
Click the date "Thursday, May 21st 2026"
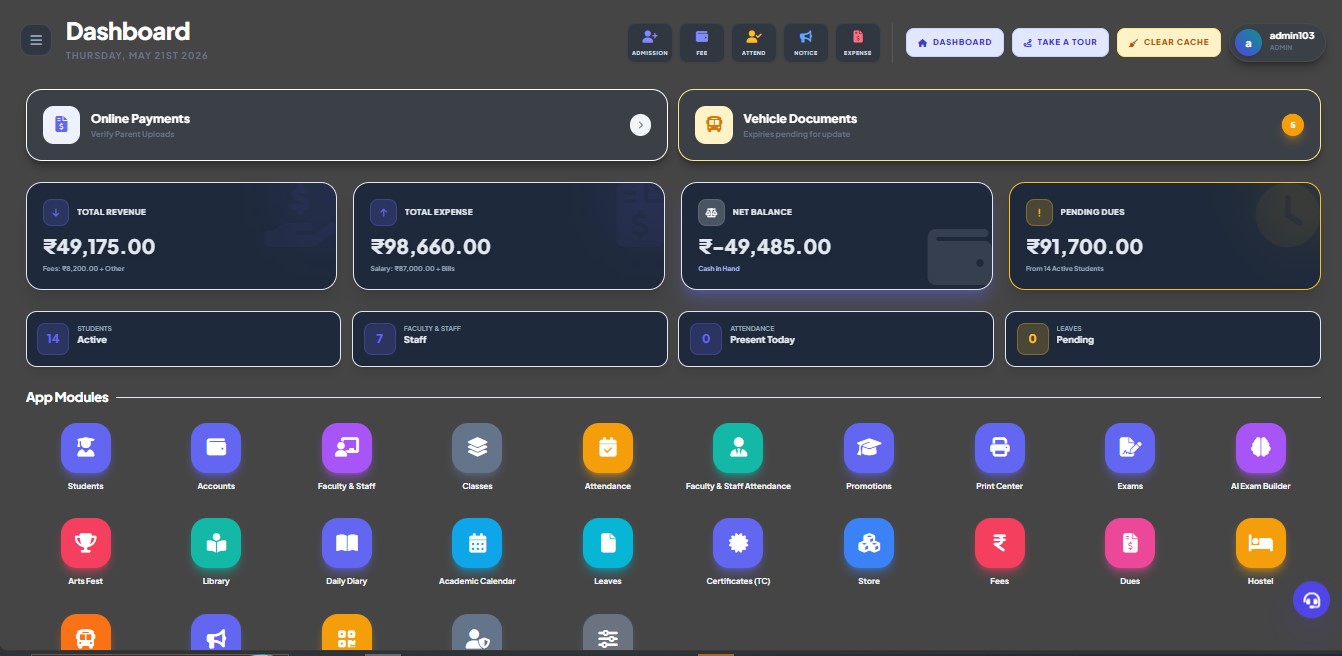point(137,56)
